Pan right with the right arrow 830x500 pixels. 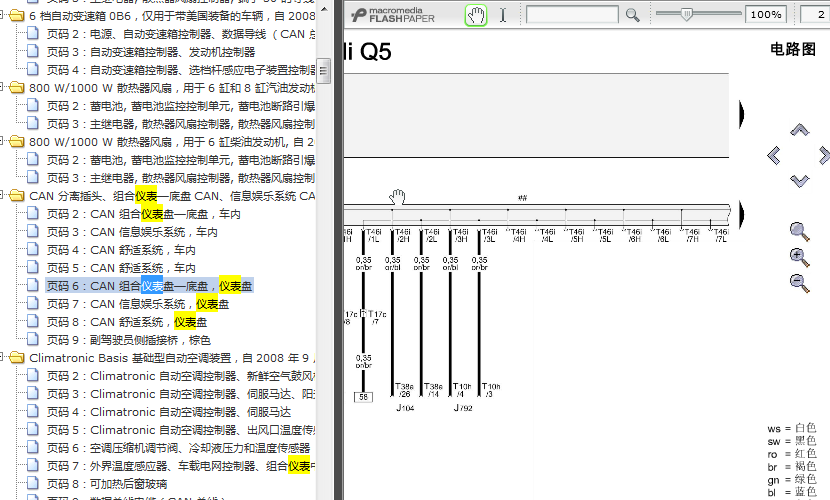(x=824, y=156)
